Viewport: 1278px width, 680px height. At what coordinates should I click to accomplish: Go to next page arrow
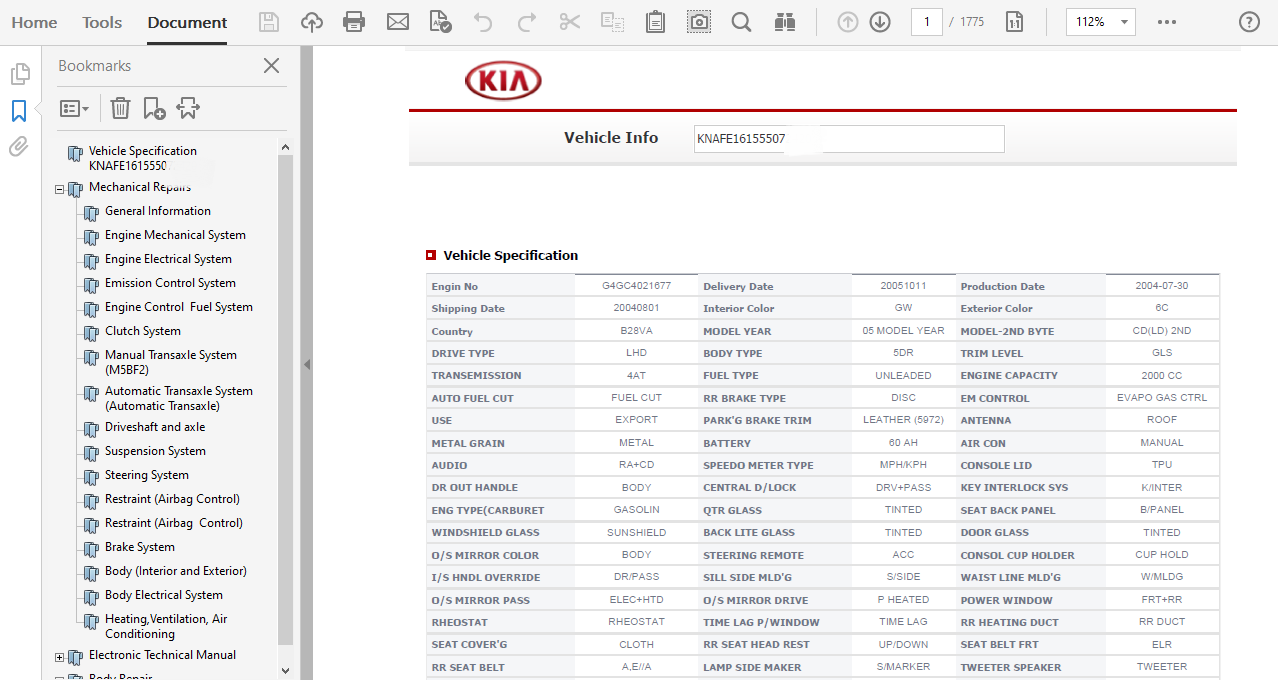[x=880, y=22]
